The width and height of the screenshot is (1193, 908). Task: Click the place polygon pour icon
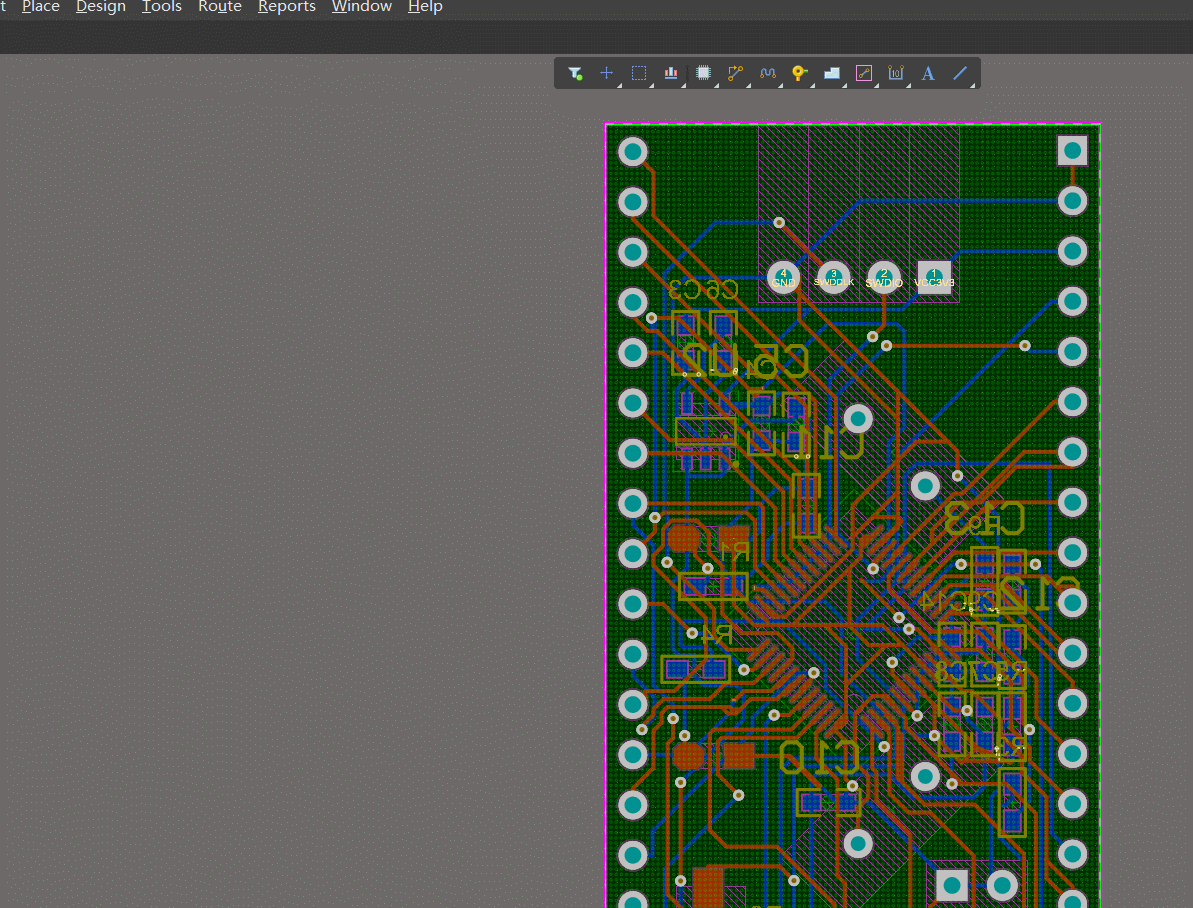point(831,73)
